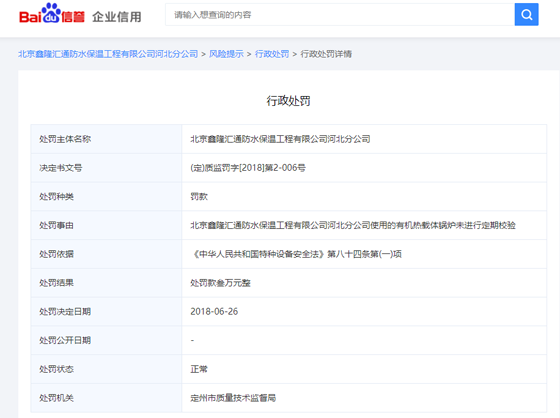Click the company name in 处罚主体名称 row
The width and height of the screenshot is (560, 418).
pyautogui.click(x=280, y=139)
